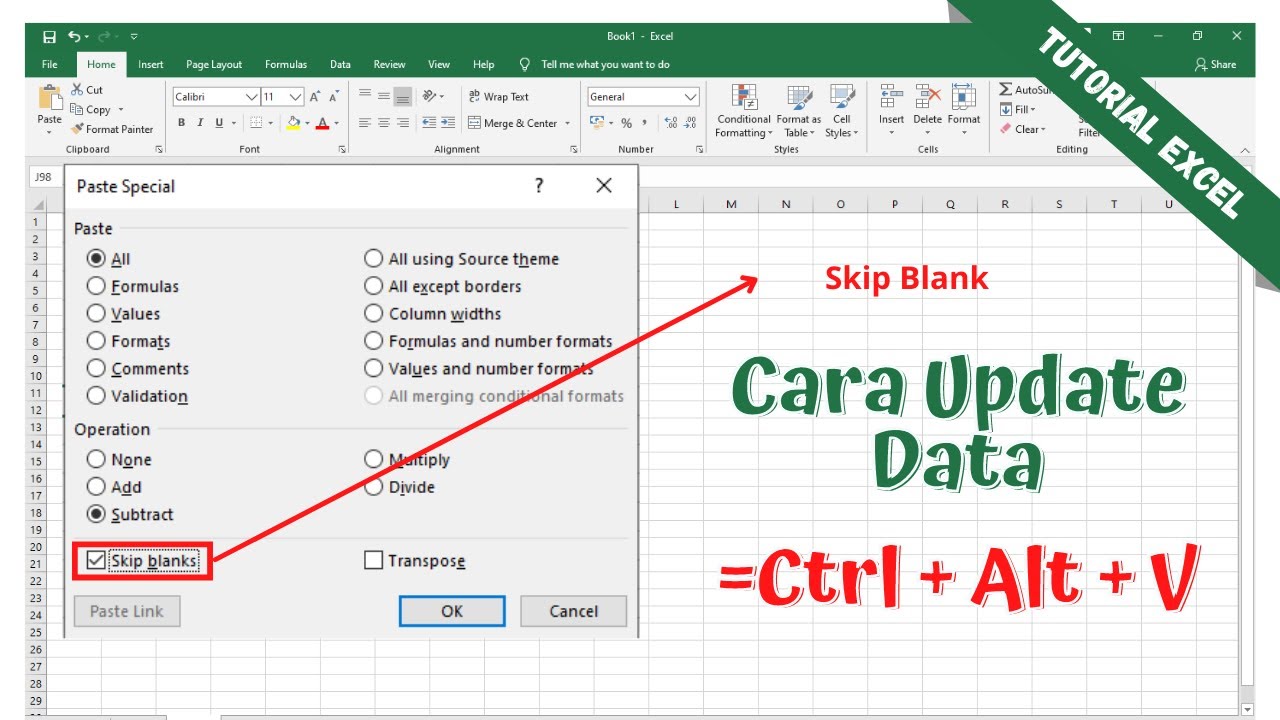Click the Orientation text-angle icon
Screen dimensions: 1280x720
coord(430,97)
